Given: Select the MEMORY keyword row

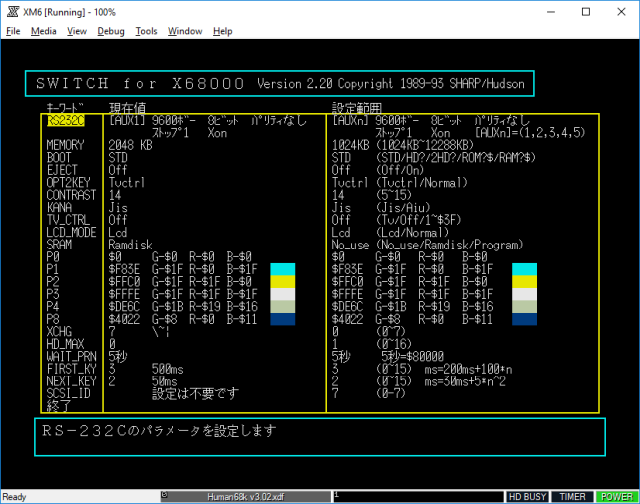Looking at the screenshot, I should 65,145.
